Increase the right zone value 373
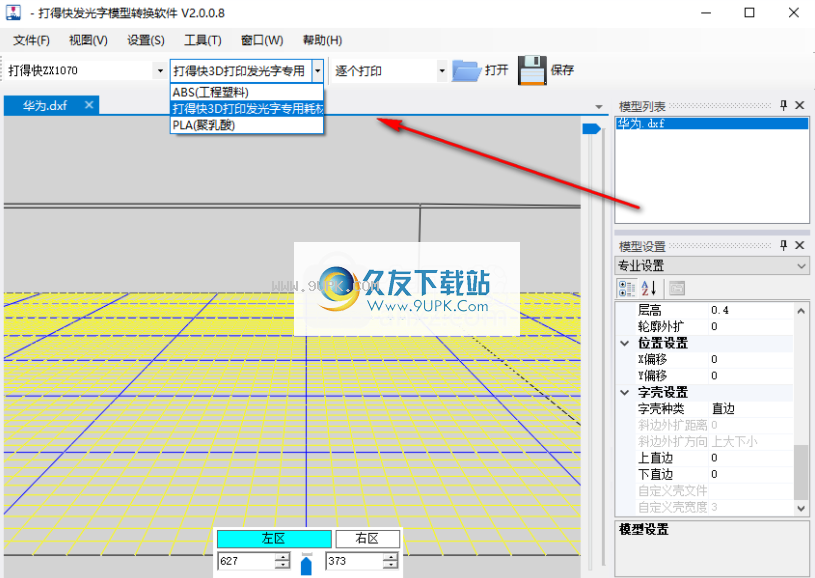 click(391, 557)
